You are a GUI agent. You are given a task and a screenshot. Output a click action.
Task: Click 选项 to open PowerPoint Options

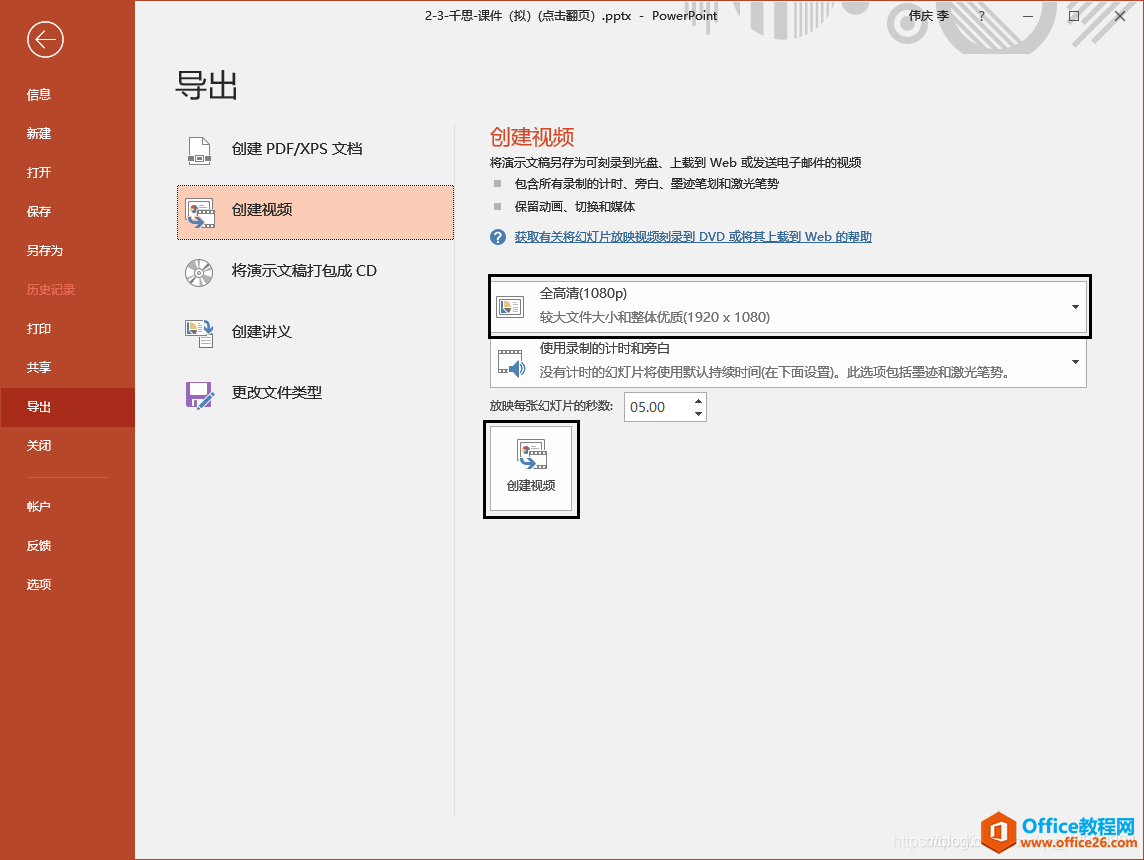coord(39,584)
